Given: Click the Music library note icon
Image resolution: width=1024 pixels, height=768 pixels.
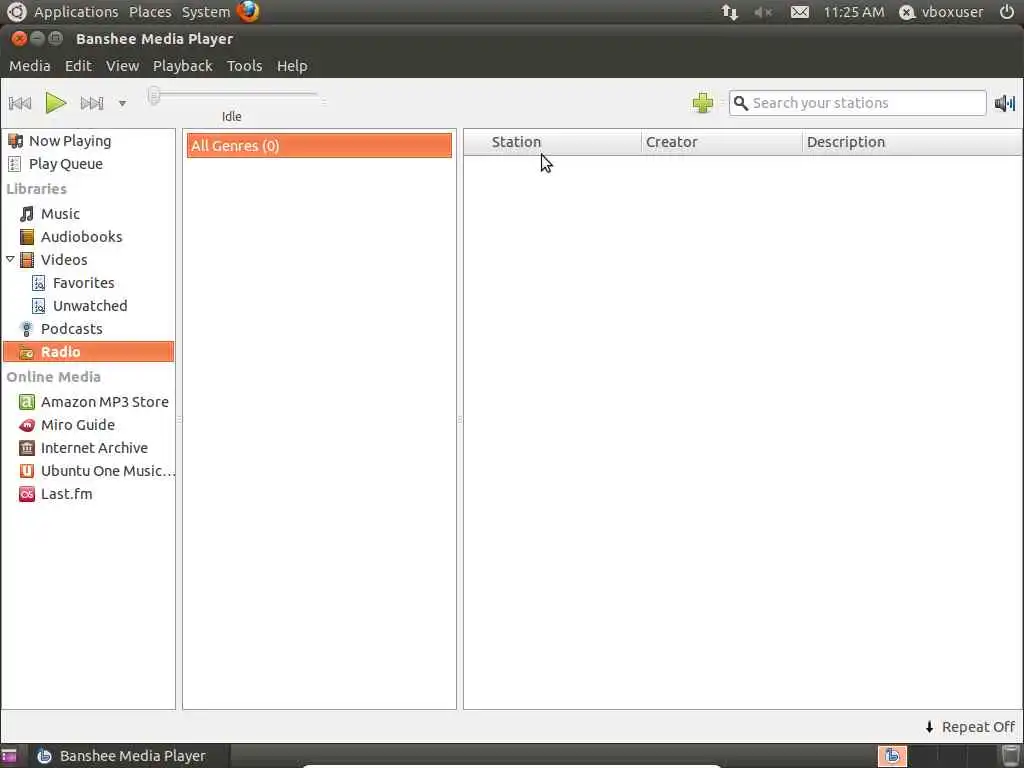Looking at the screenshot, I should 27,214.
